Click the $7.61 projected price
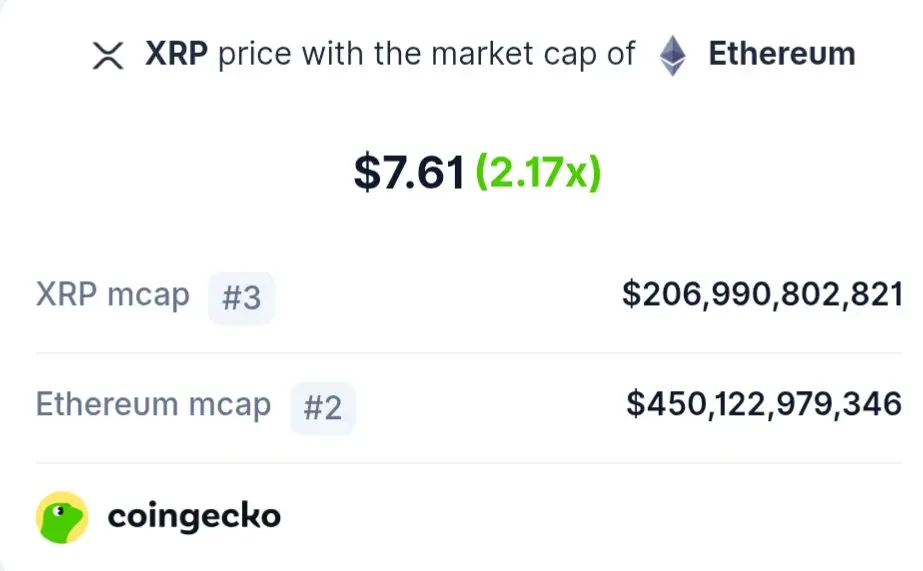This screenshot has width=923, height=571. pyautogui.click(x=409, y=172)
